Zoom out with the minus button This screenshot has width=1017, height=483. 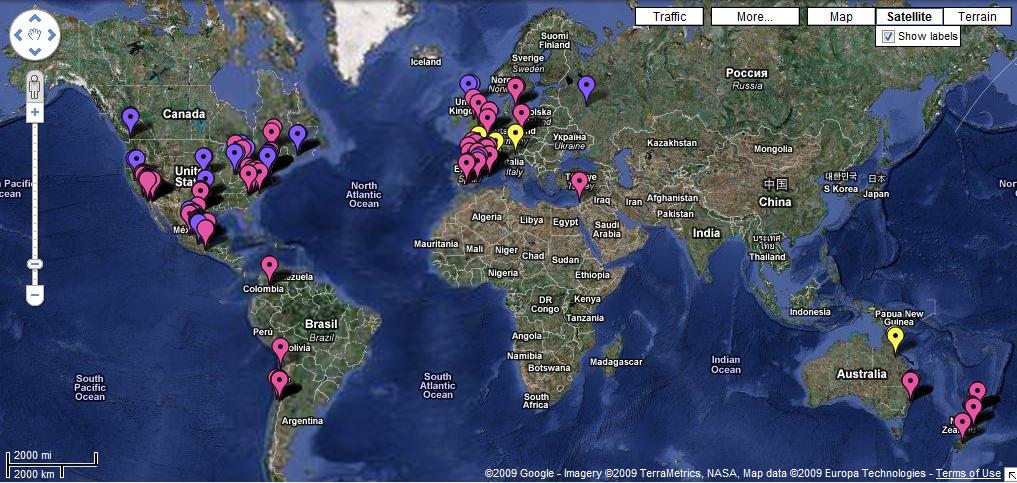(35, 296)
